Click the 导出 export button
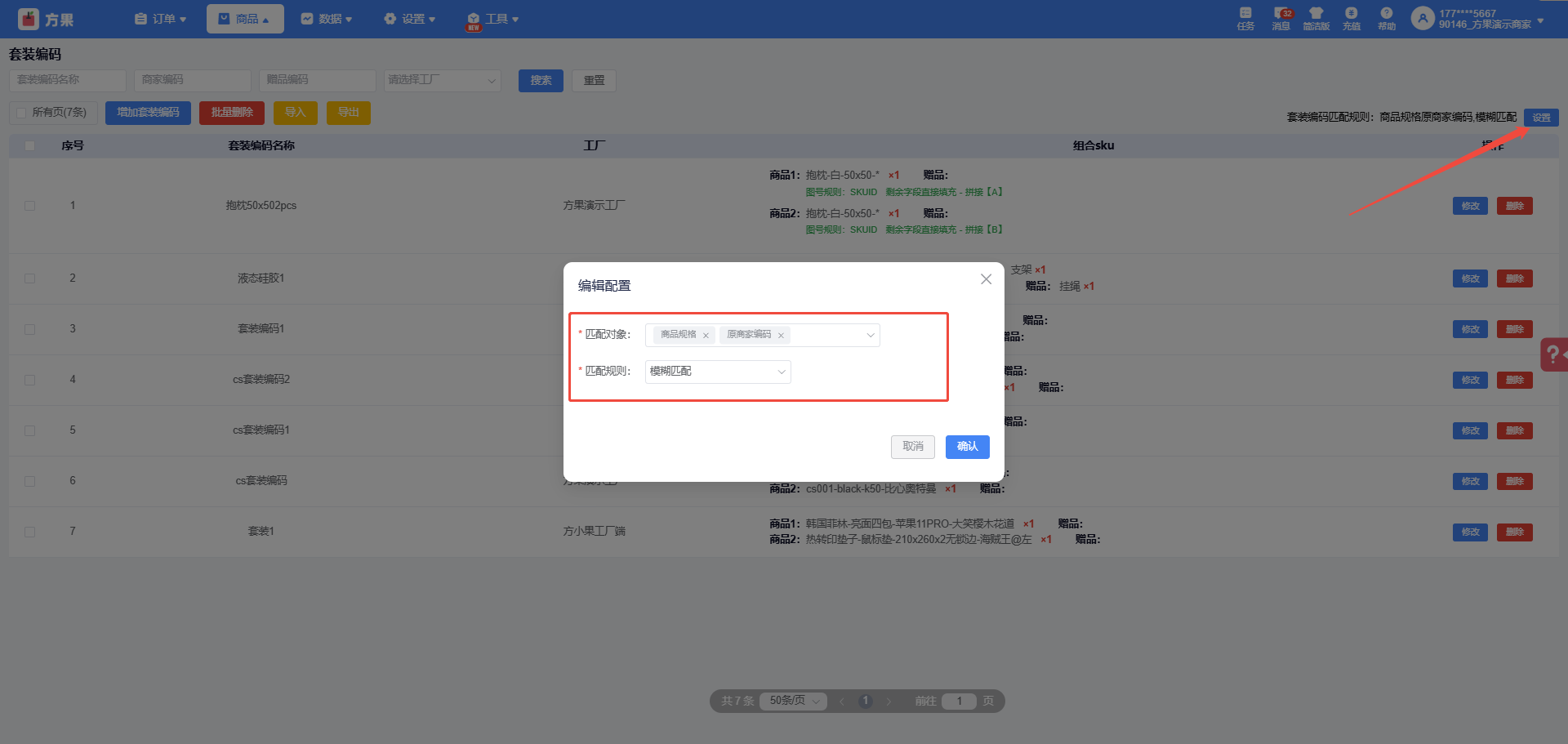Viewport: 1568px width, 744px height. (349, 113)
